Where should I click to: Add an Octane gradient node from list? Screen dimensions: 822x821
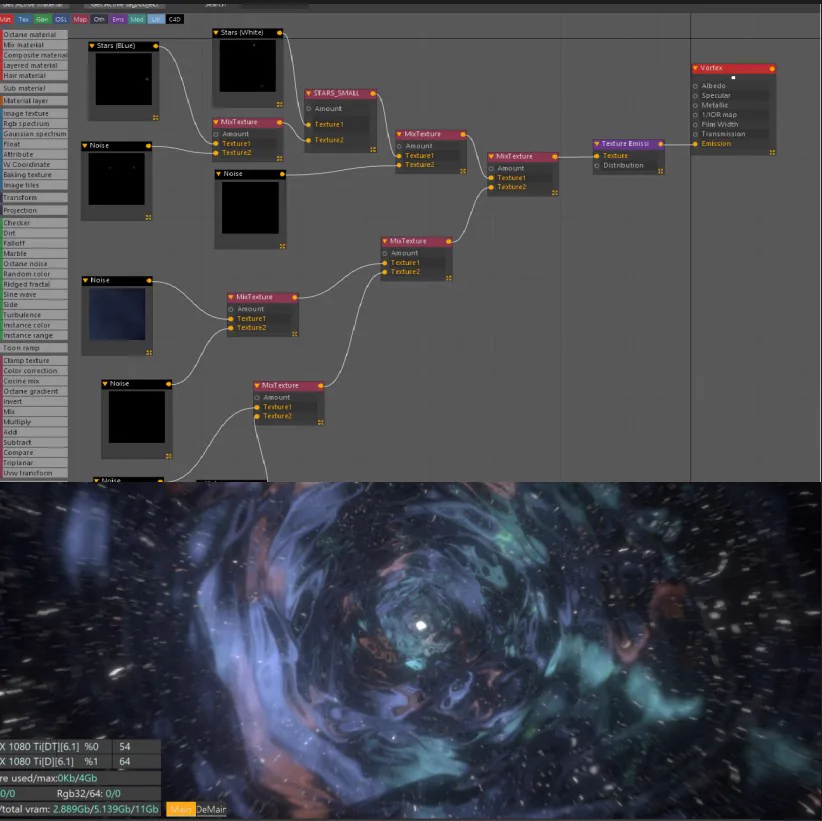click(34, 391)
